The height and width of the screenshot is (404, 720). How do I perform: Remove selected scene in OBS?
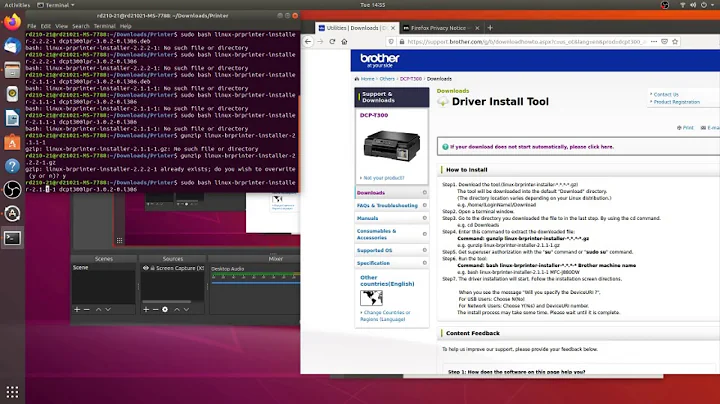tap(87, 309)
